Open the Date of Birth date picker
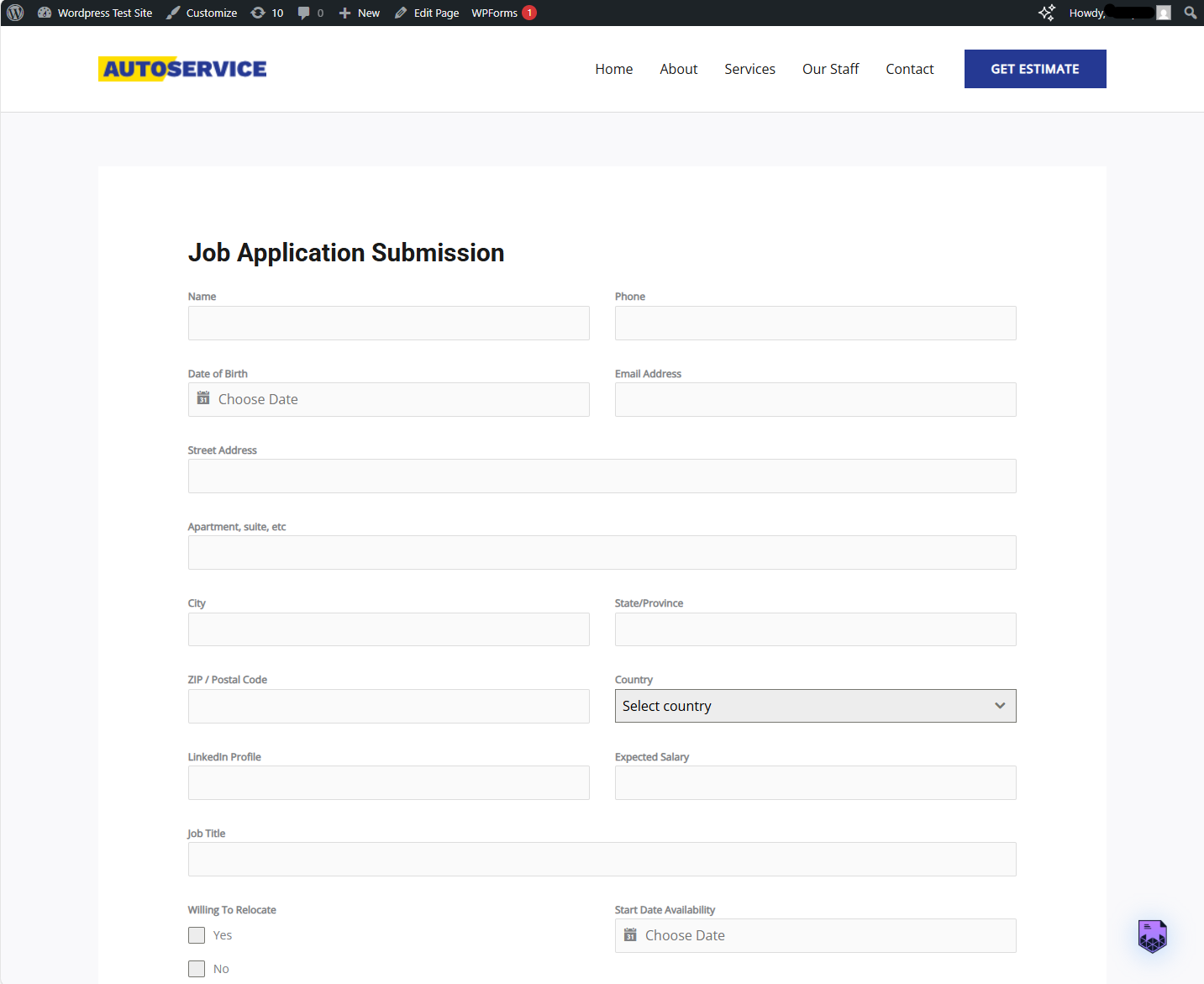This screenshot has height=984, width=1204. pos(388,400)
